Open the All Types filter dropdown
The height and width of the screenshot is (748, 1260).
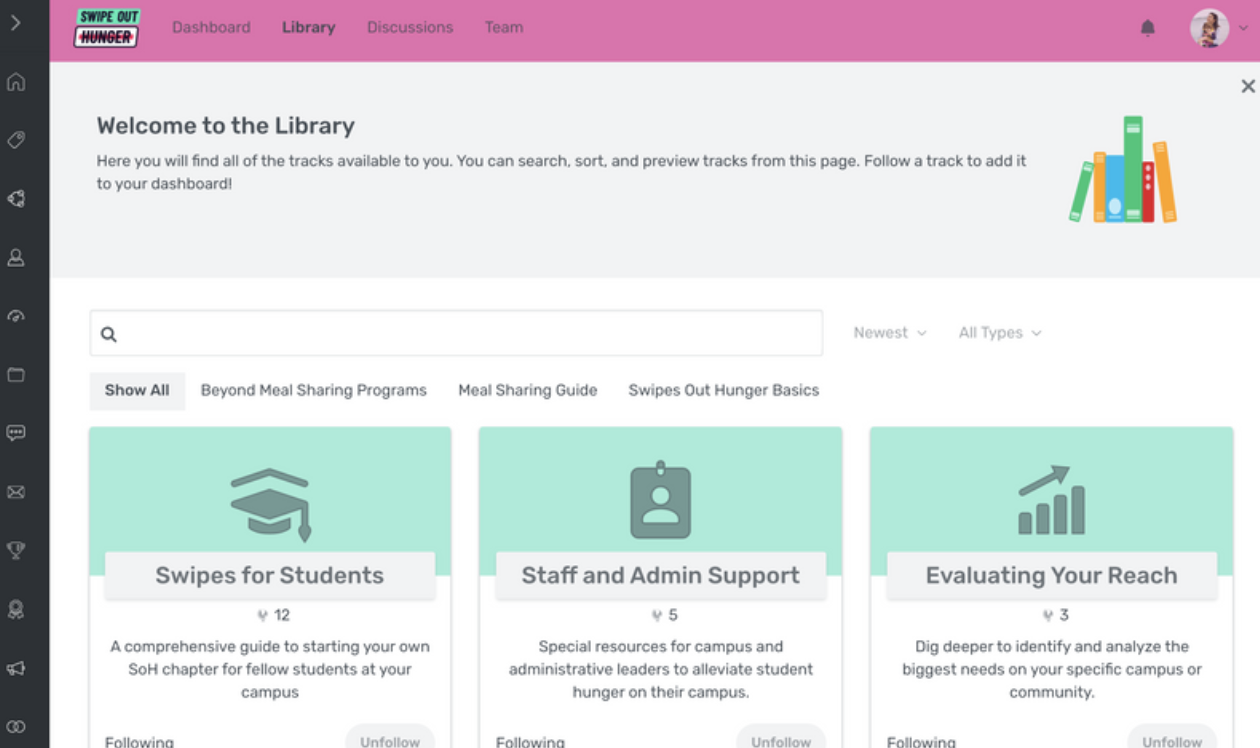[1000, 333]
